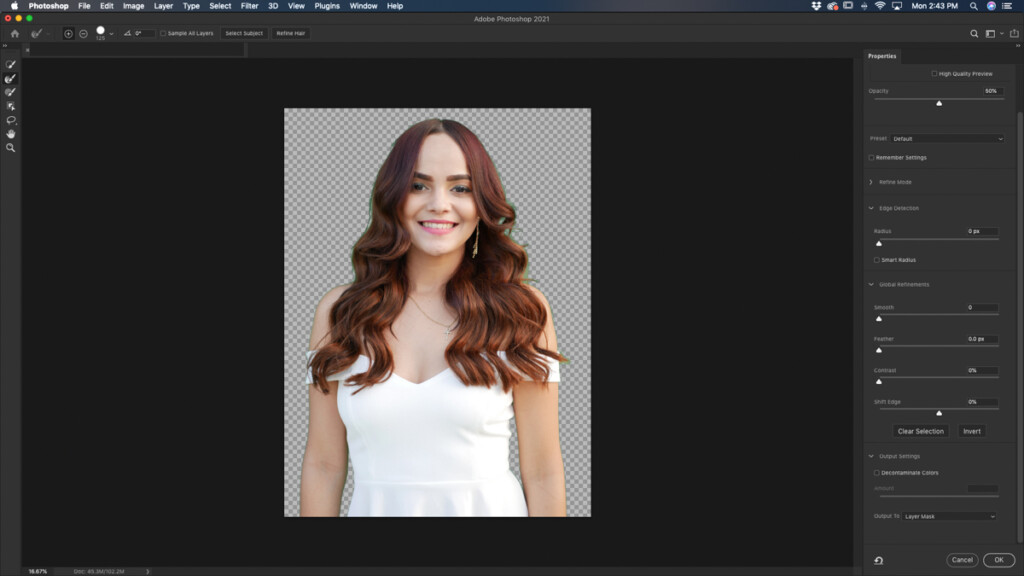Click the Cancel button
1024x576 pixels.
962,560
